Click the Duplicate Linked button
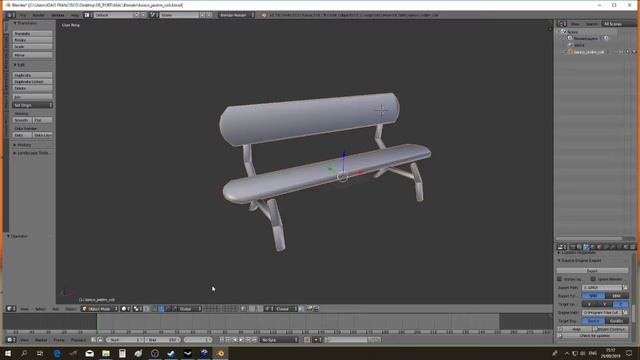Image resolution: width=640 pixels, height=360 pixels. pyautogui.click(x=33, y=82)
